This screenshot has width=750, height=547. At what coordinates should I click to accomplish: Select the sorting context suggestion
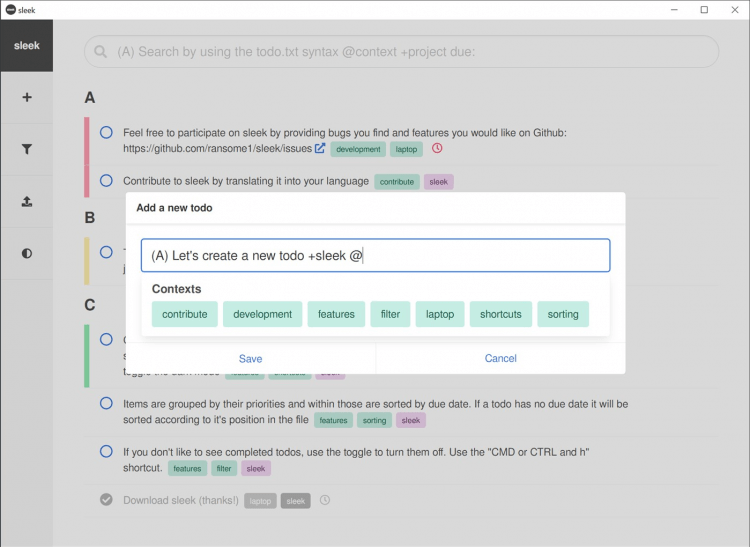(563, 314)
